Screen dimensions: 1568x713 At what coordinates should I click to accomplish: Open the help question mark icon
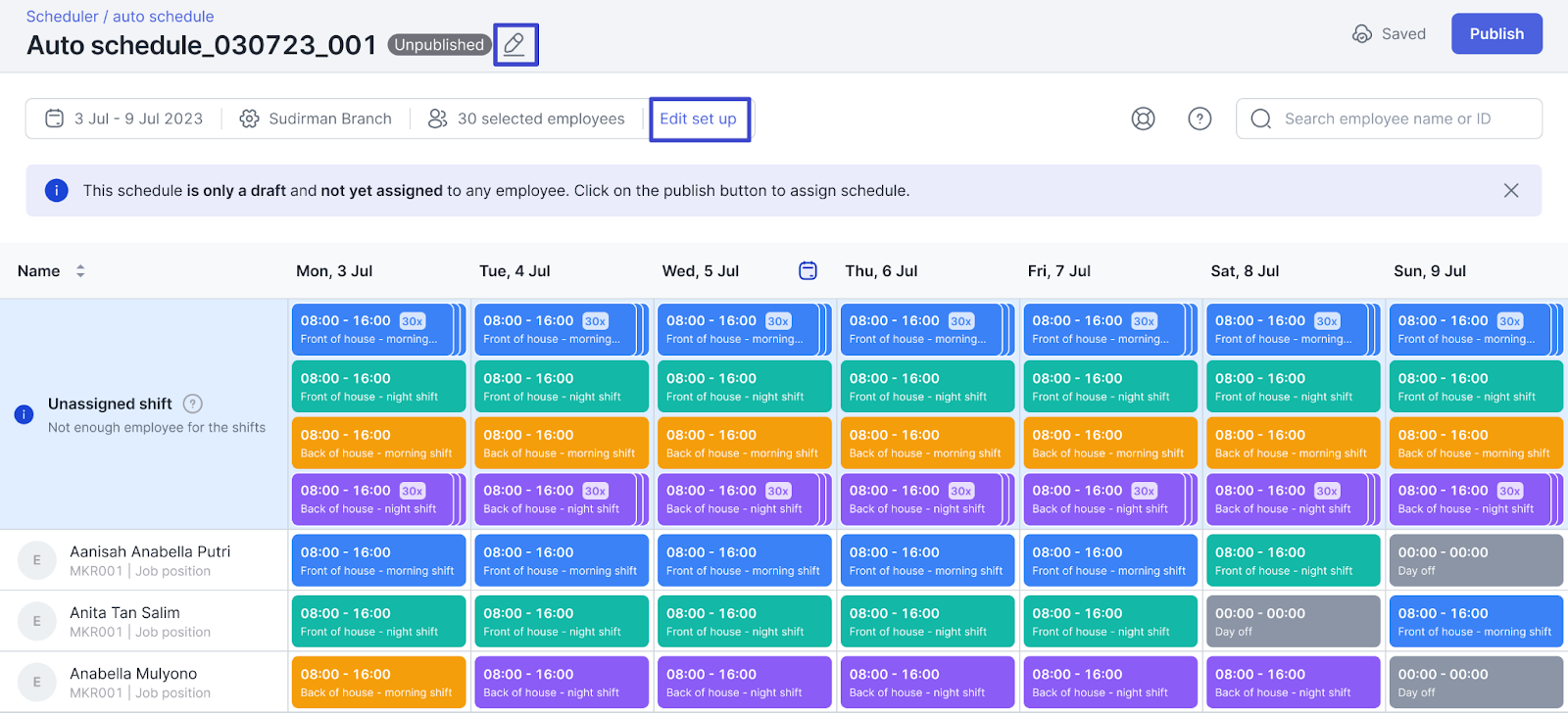pos(1200,119)
